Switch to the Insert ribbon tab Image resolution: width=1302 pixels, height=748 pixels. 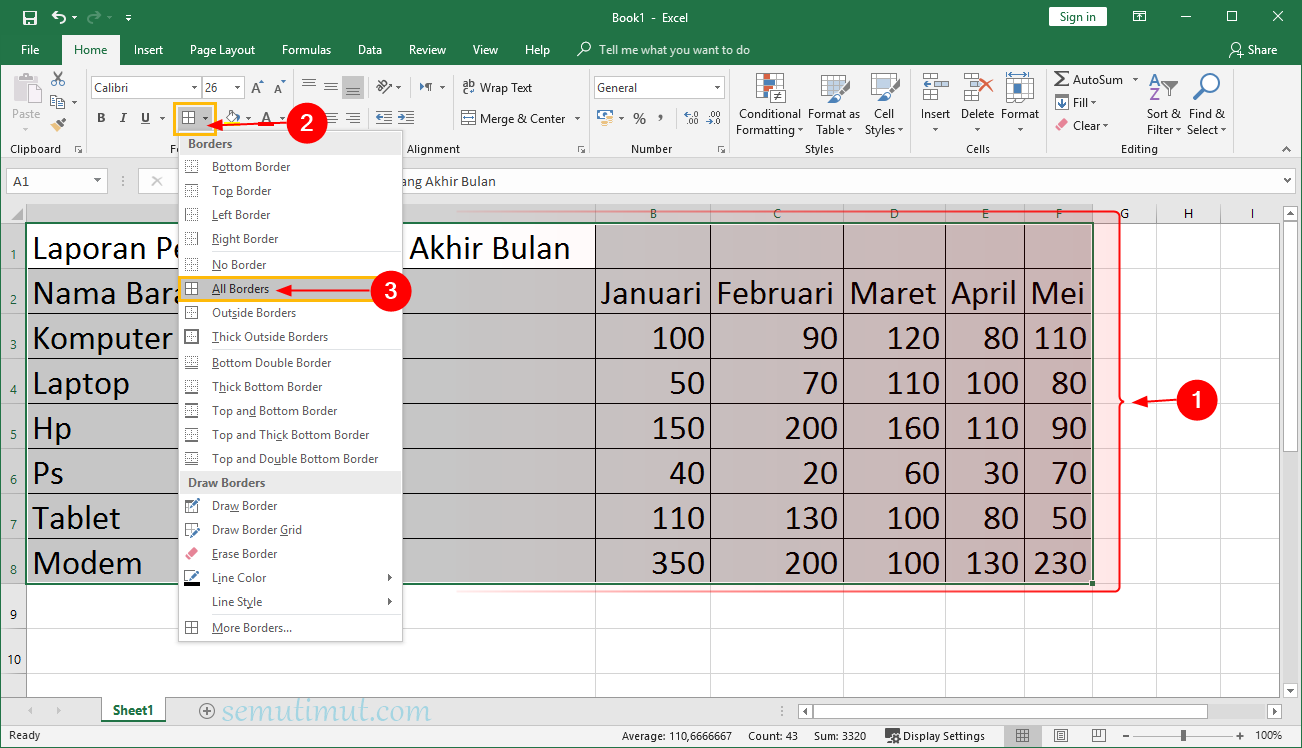pyautogui.click(x=149, y=50)
